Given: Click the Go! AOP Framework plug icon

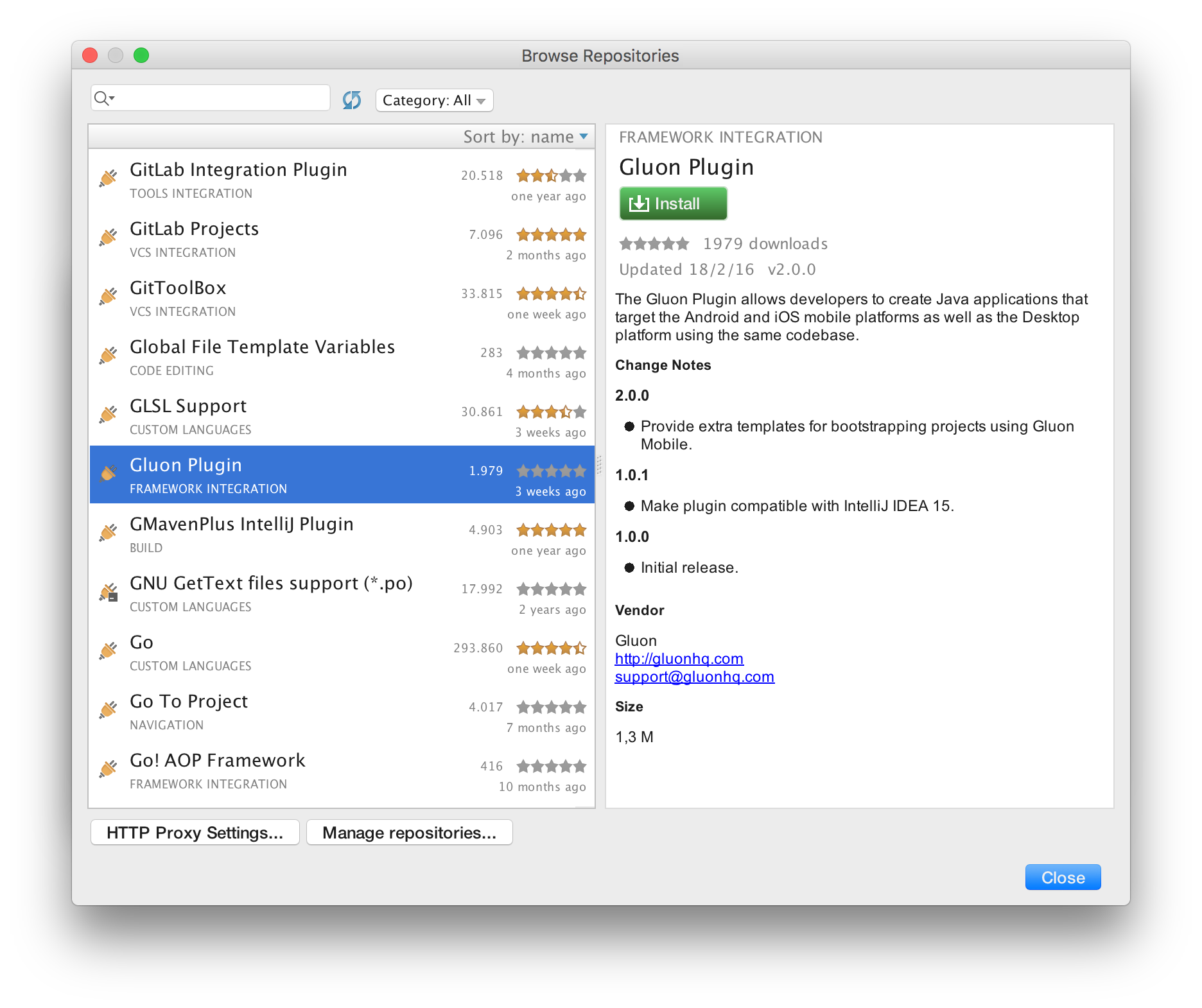Looking at the screenshot, I should coord(109,769).
